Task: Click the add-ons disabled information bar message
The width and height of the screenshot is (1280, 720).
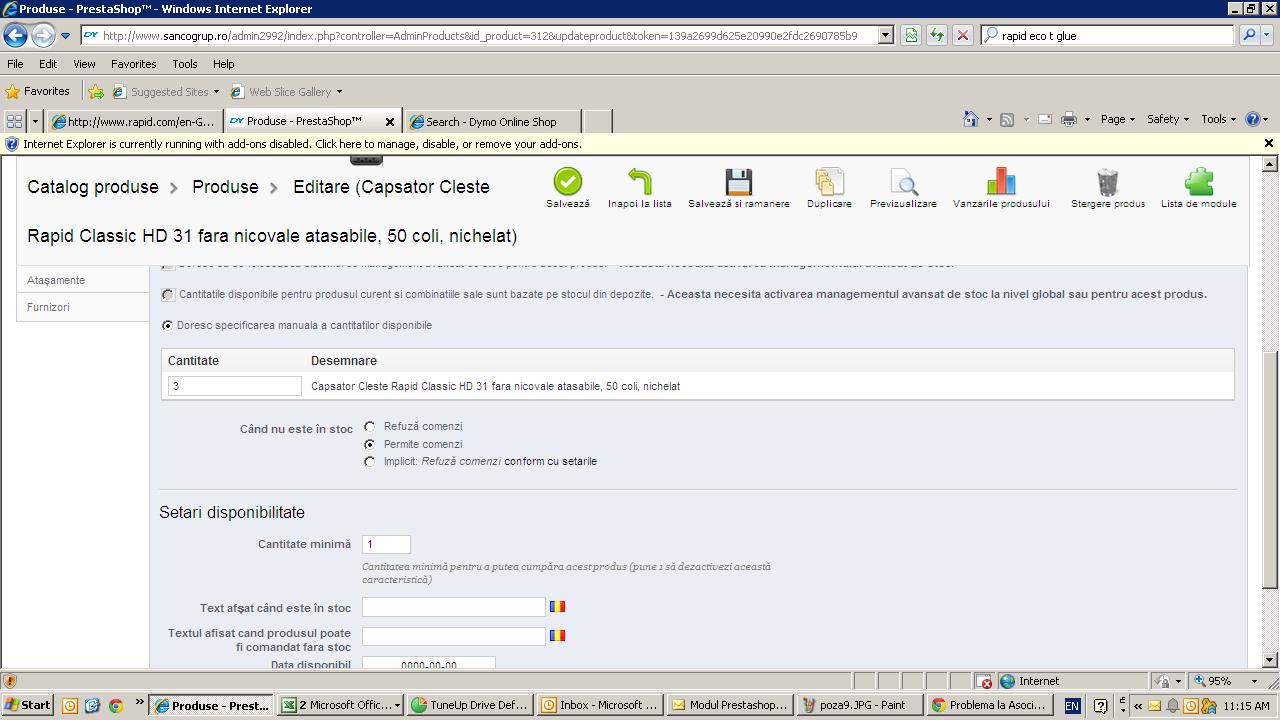Action: (x=302, y=144)
